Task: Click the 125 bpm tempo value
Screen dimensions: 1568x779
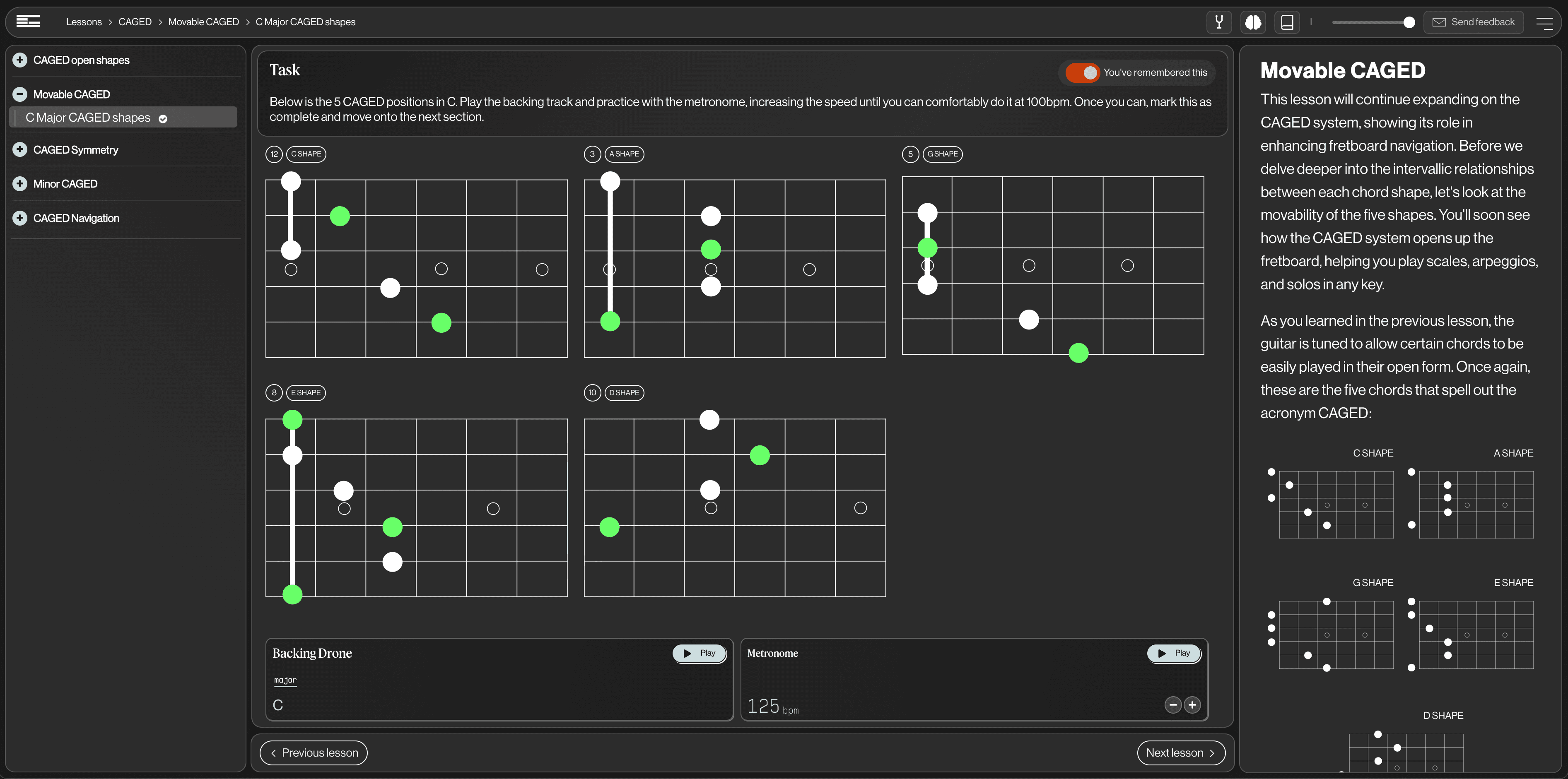Action: (772, 706)
